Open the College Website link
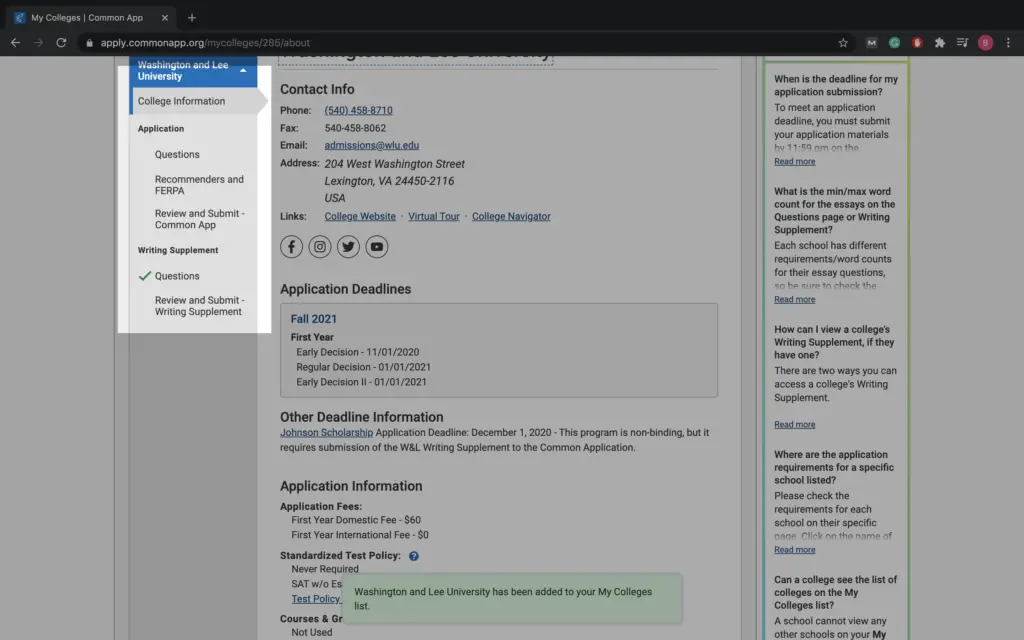 point(360,216)
